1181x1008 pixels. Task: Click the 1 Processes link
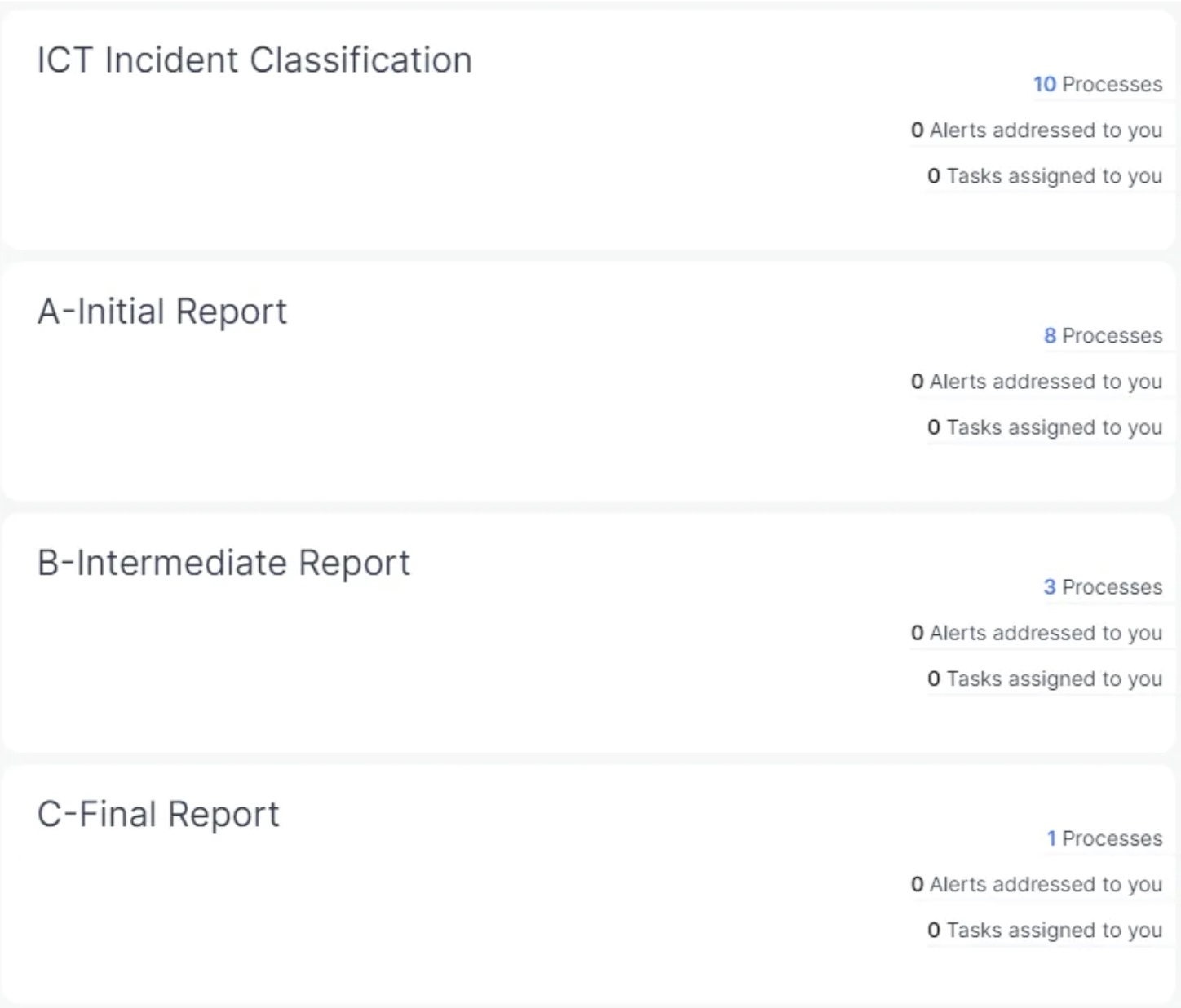[x=1104, y=838]
